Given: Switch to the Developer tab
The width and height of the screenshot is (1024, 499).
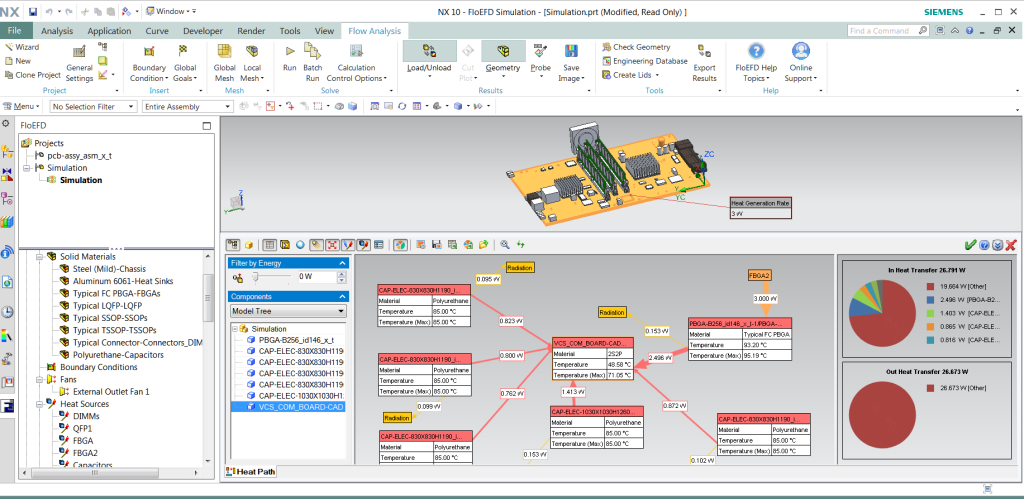Looking at the screenshot, I should pos(203,31).
